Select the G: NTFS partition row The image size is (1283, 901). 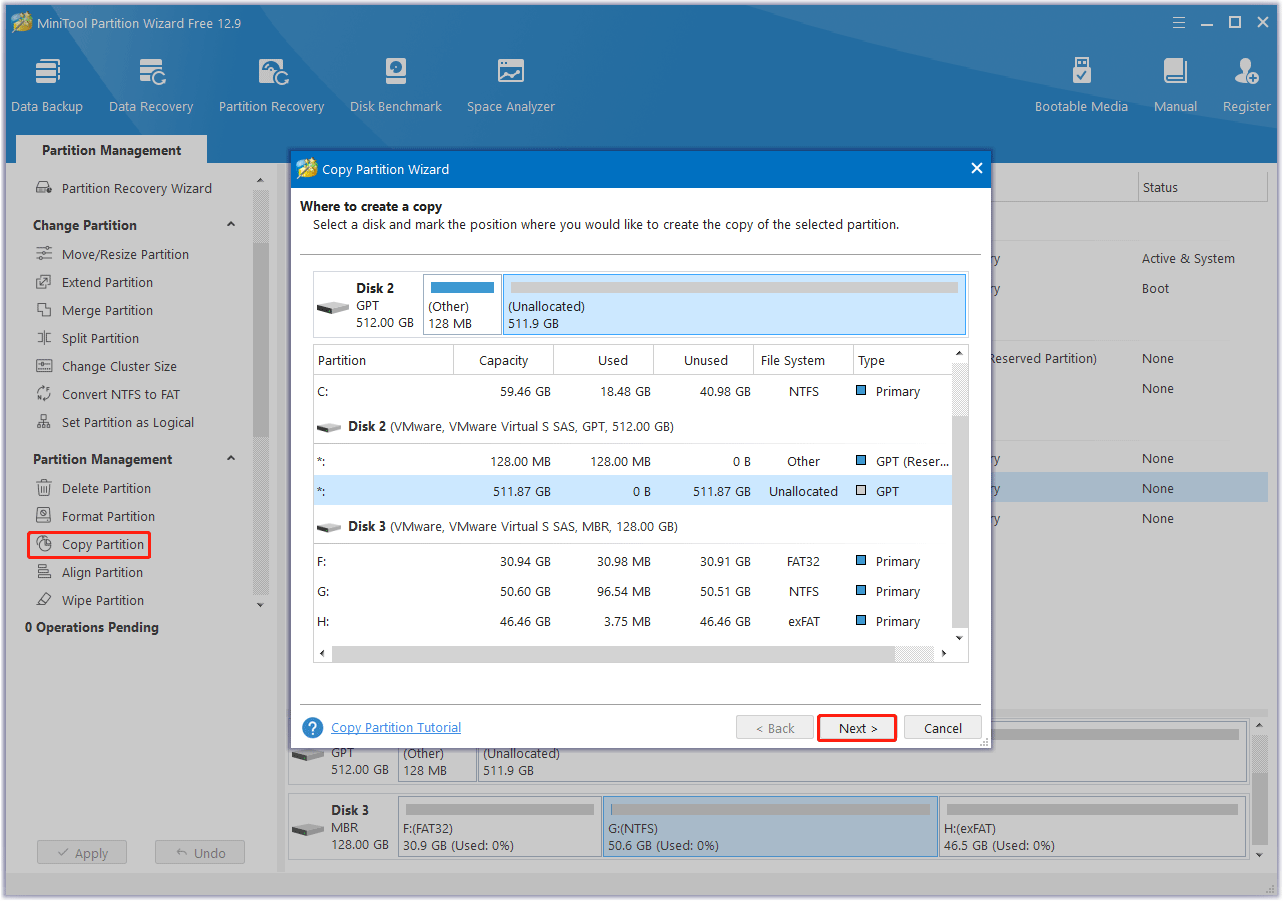(633, 591)
